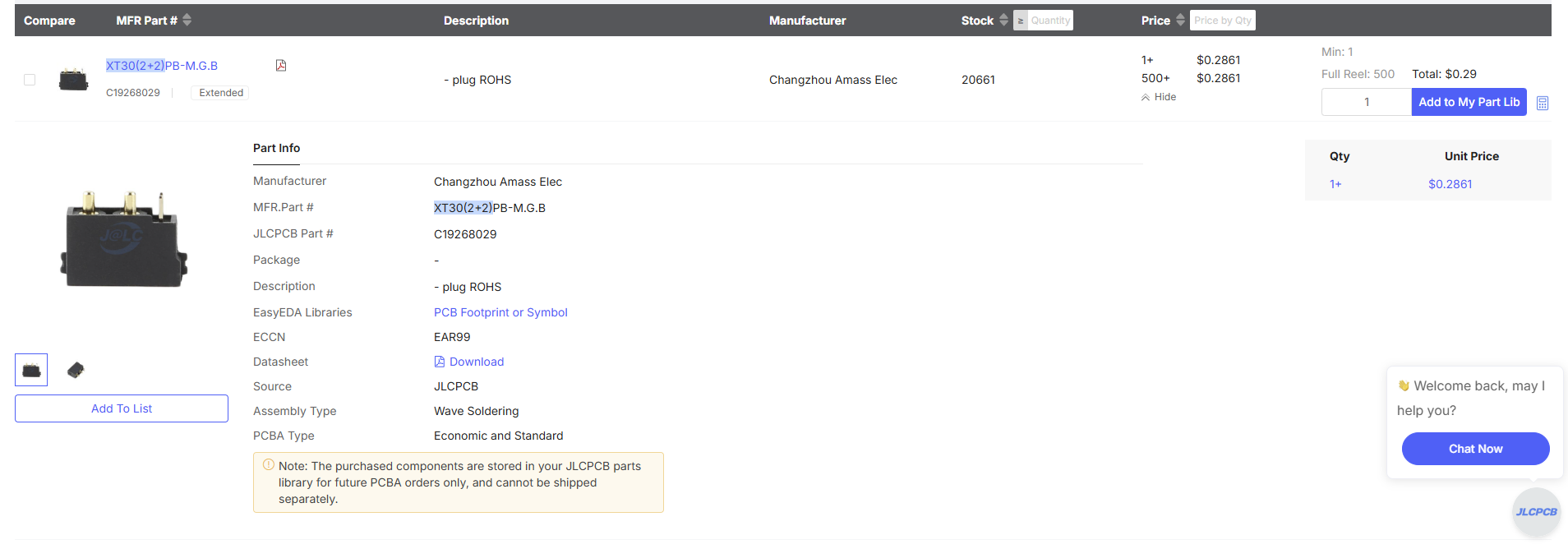1568x549 pixels.
Task: Select the Part Info tab heading
Action: (276, 148)
